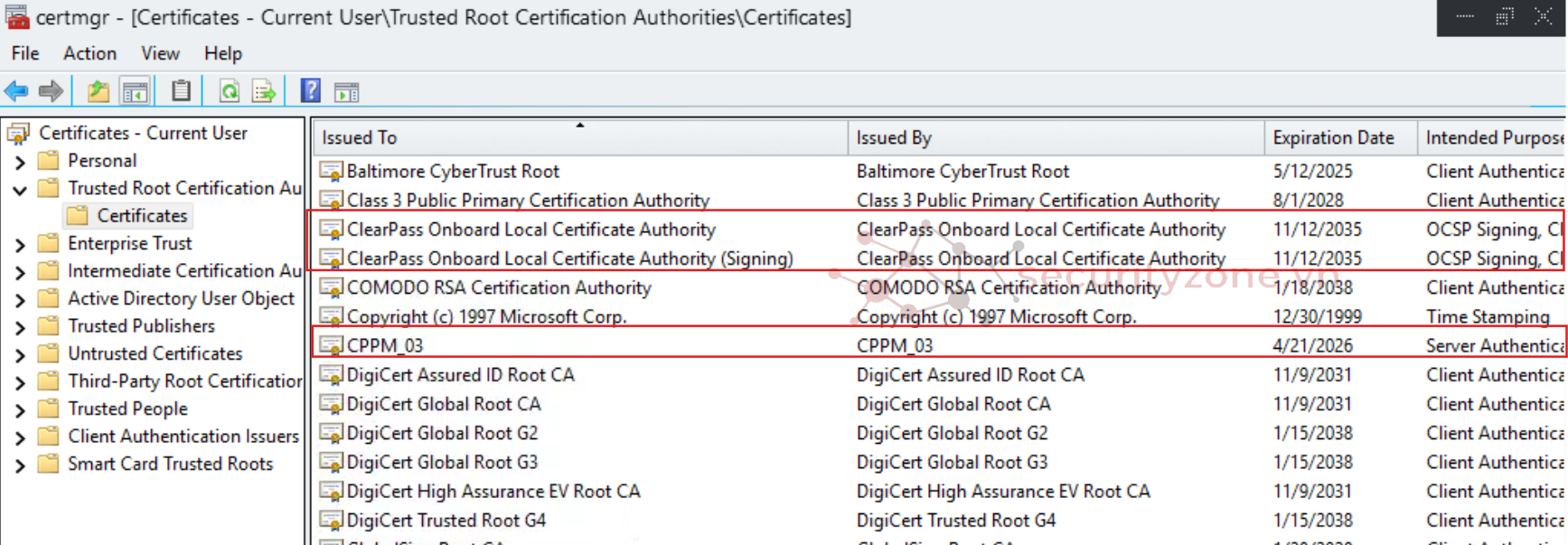Click the CPPM_03 certificate icon
The height and width of the screenshot is (545, 1568).
point(332,346)
